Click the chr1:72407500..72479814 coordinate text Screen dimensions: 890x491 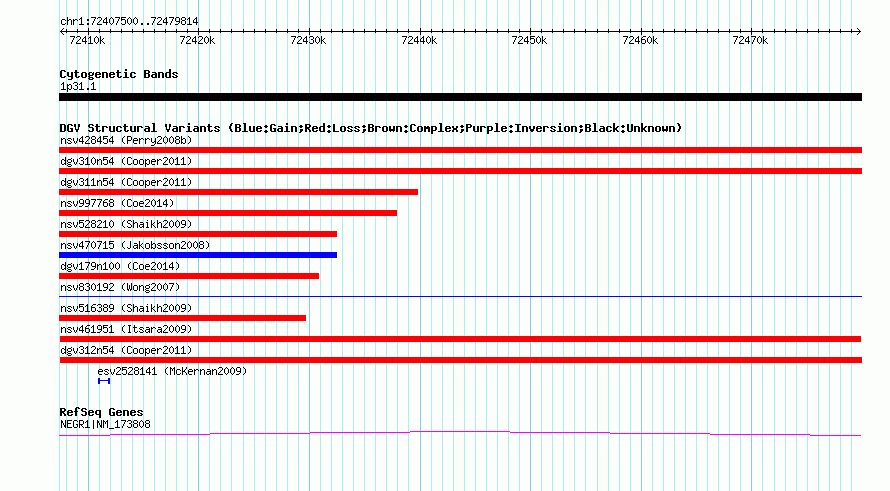click(x=129, y=22)
